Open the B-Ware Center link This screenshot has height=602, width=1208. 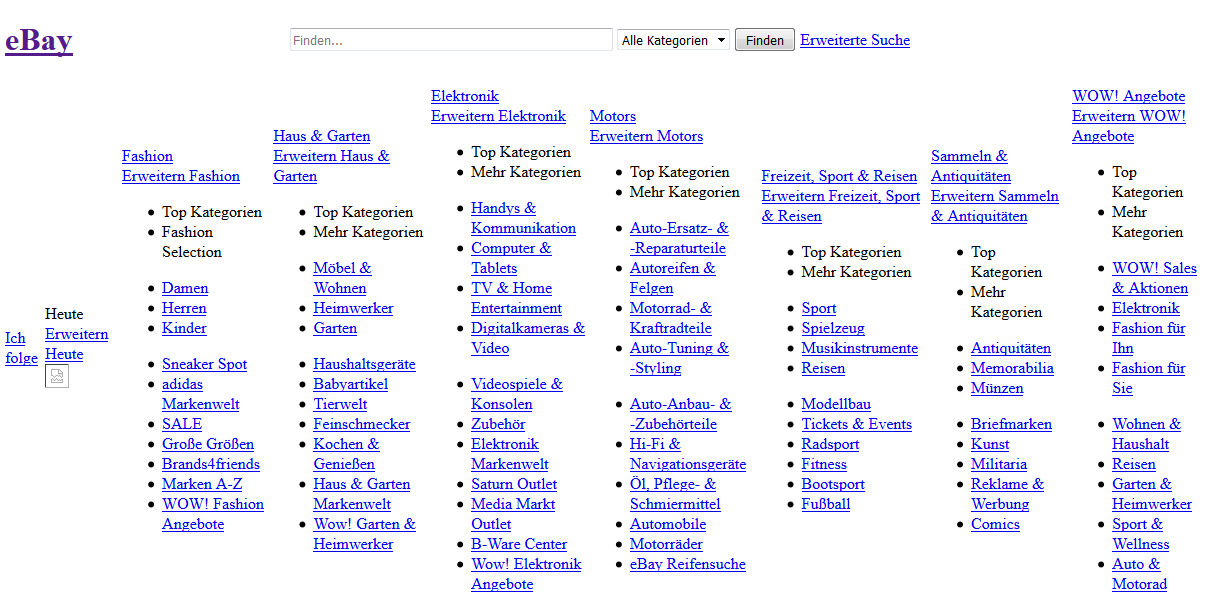tap(519, 544)
